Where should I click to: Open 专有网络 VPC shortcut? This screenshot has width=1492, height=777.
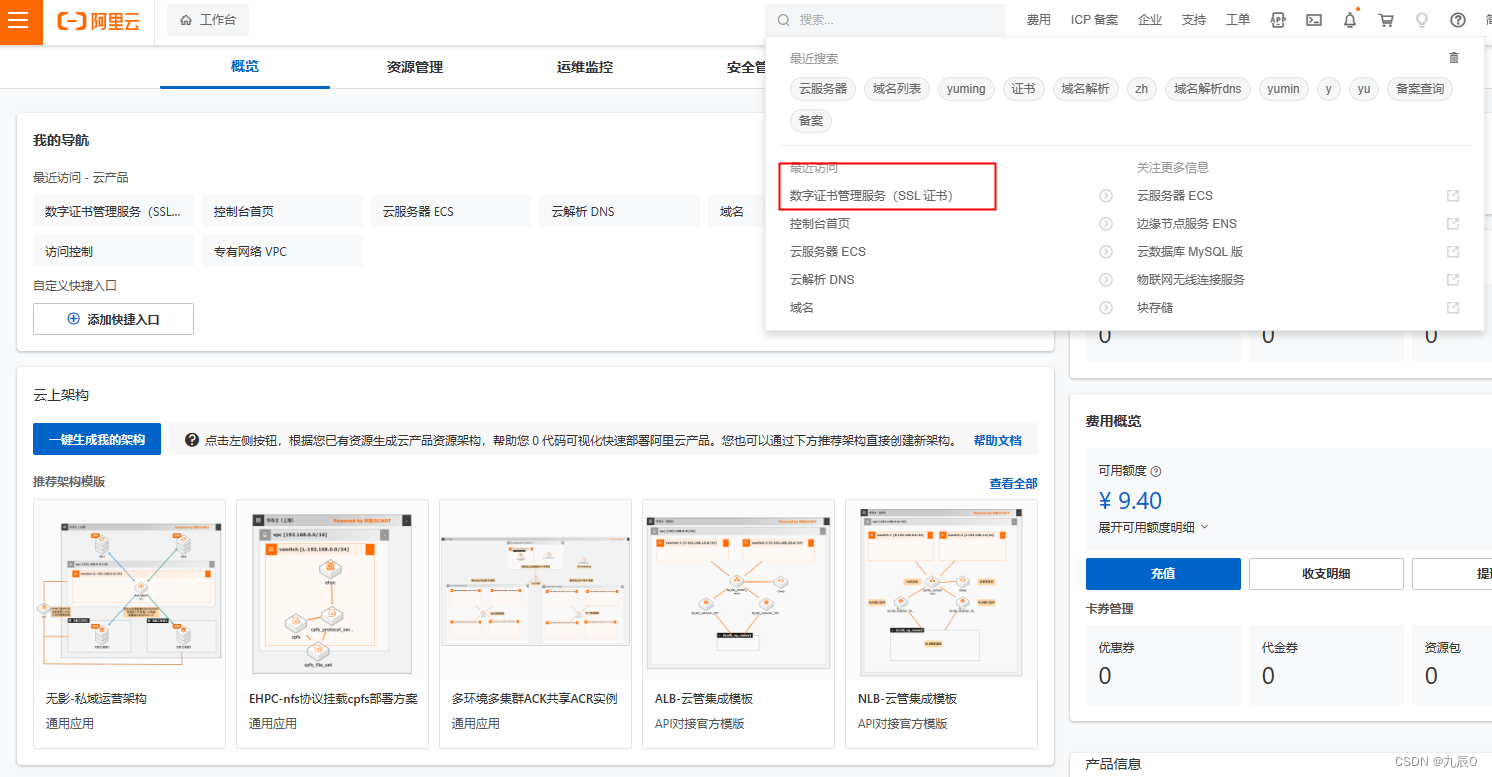pyautogui.click(x=282, y=252)
